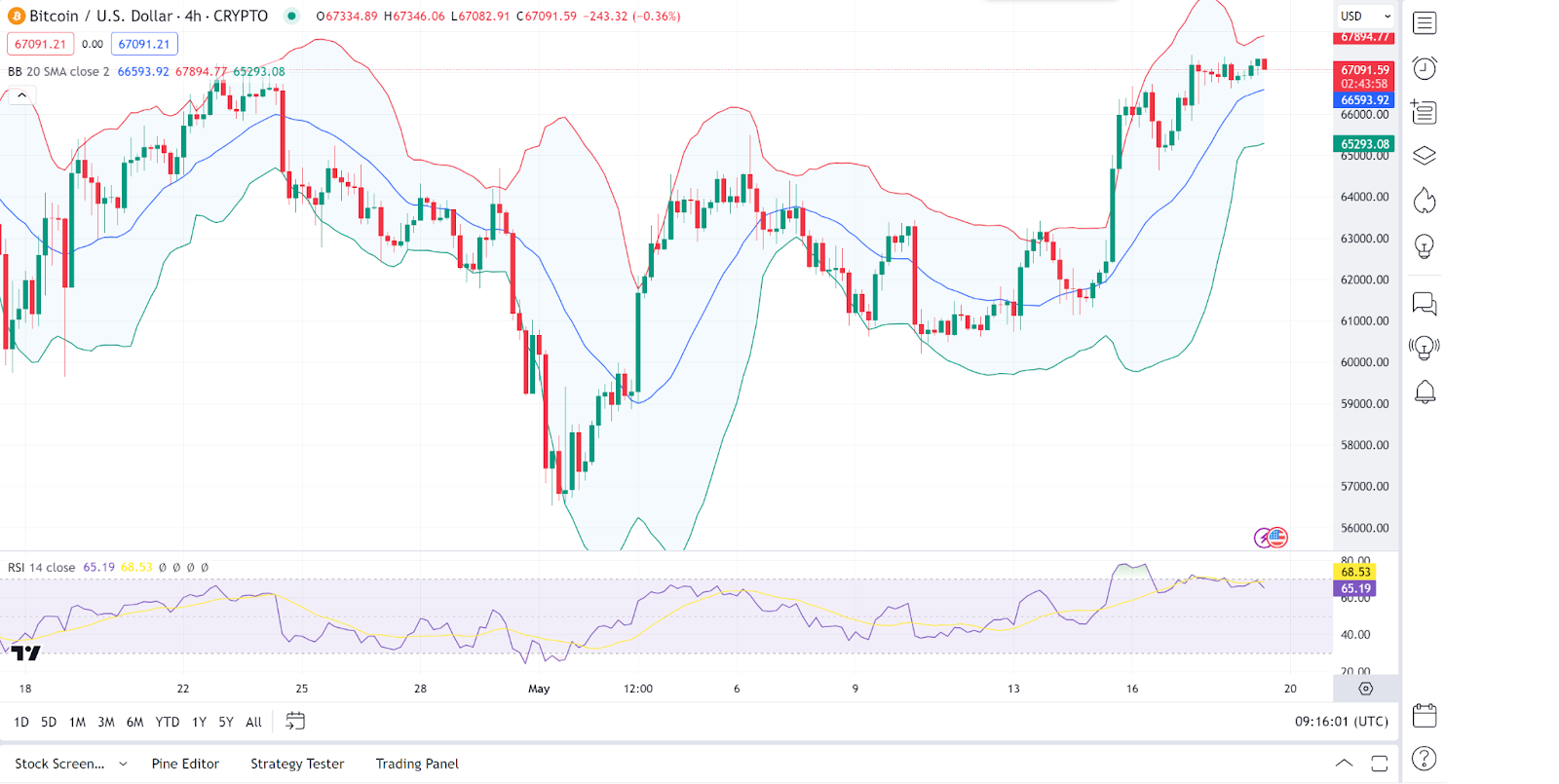Select the 3M date range
This screenshot has width=1559, height=784.
pyautogui.click(x=106, y=722)
